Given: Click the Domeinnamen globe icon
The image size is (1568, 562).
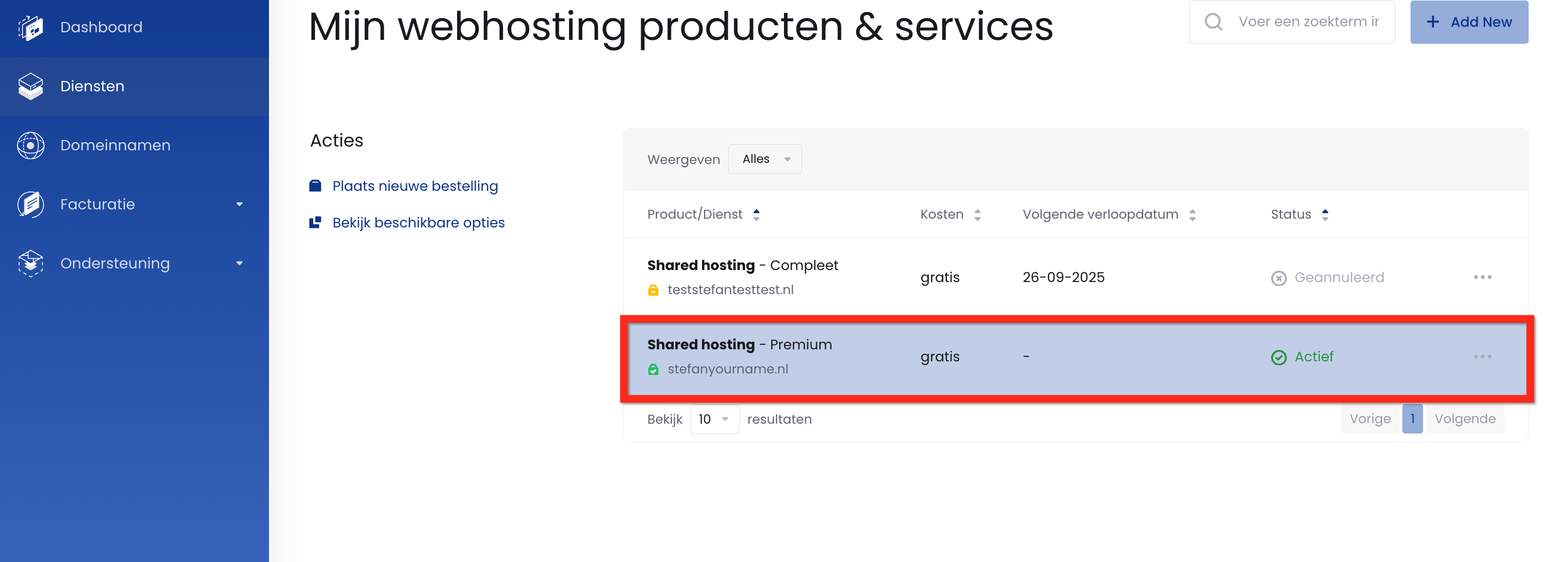Looking at the screenshot, I should 31,145.
